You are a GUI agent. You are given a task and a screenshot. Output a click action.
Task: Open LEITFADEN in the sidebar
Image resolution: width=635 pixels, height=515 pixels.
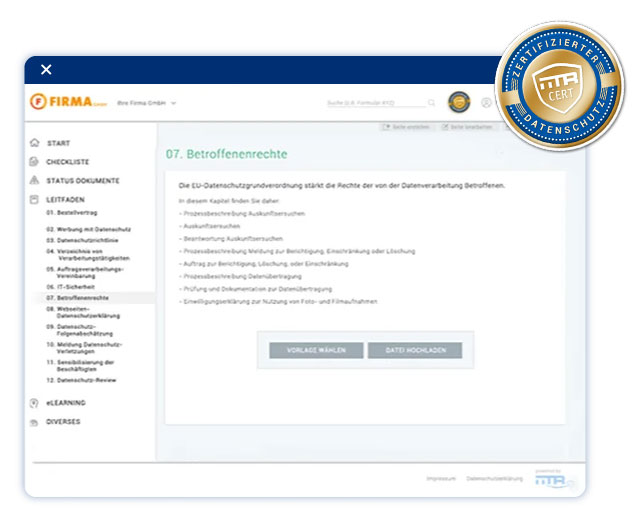(x=65, y=200)
